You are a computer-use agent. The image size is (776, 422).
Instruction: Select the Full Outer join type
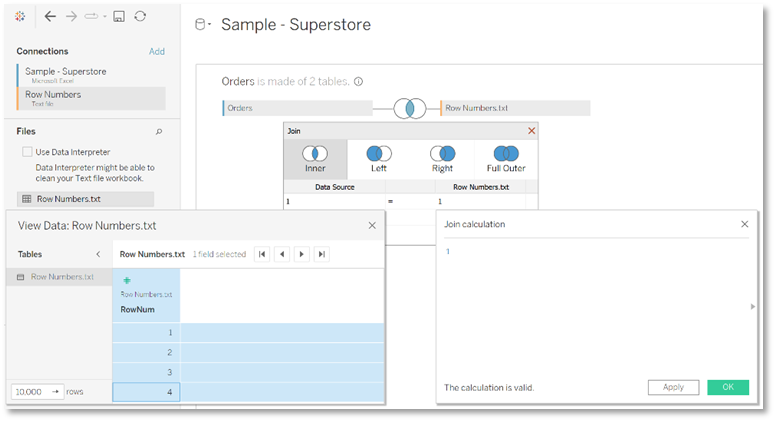[x=506, y=158]
